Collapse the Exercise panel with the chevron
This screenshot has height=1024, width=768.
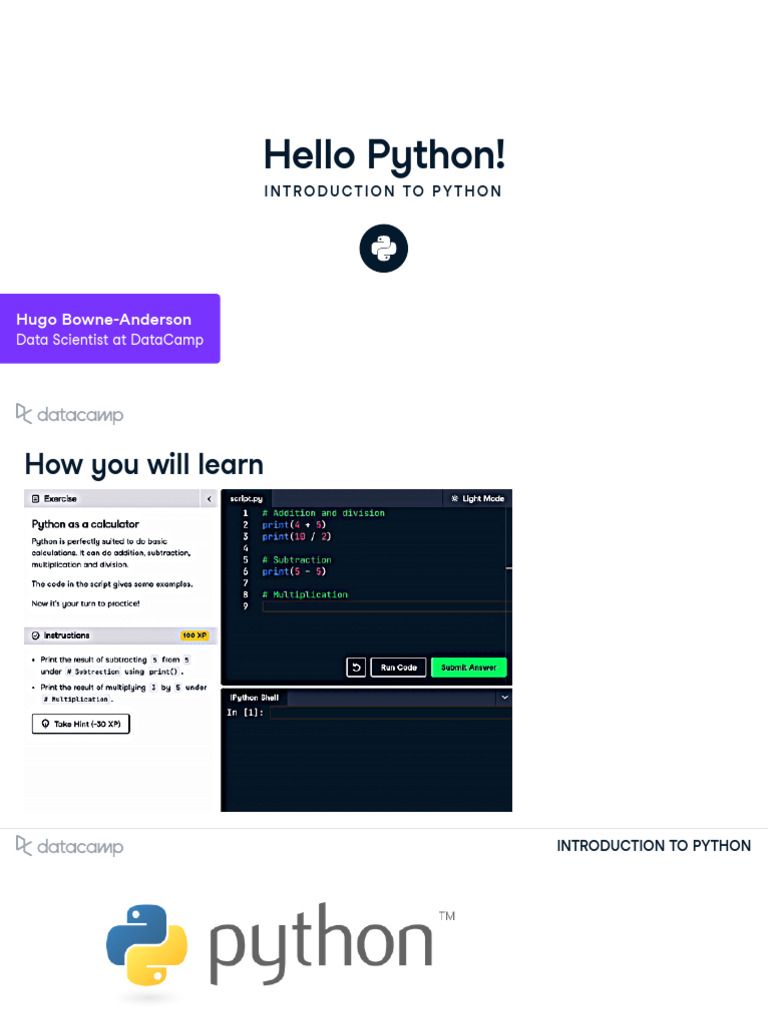(x=209, y=499)
